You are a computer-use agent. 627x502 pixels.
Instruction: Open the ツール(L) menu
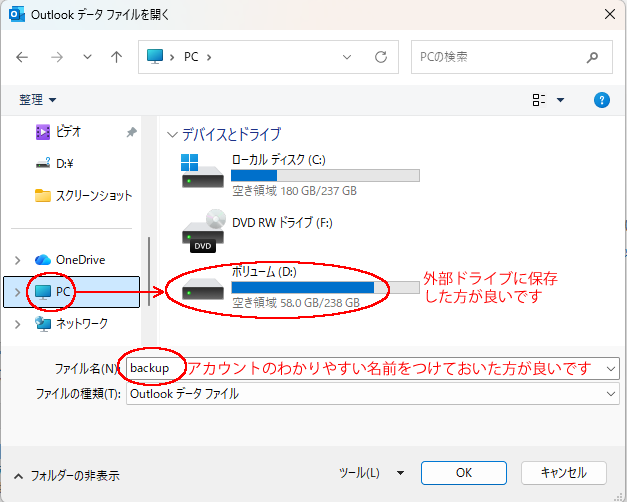pyautogui.click(x=371, y=473)
